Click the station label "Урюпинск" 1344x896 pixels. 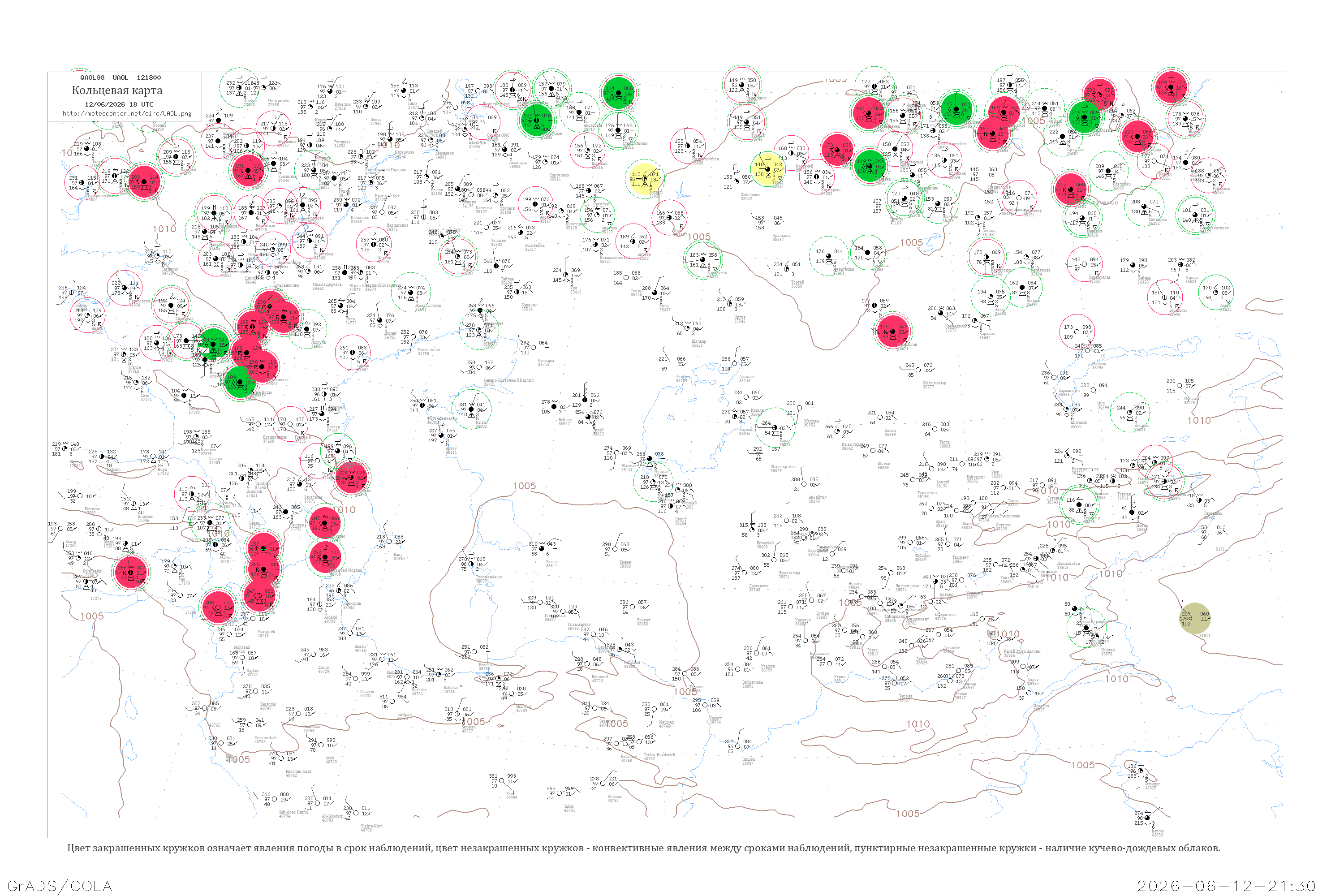pyautogui.click(x=287, y=177)
